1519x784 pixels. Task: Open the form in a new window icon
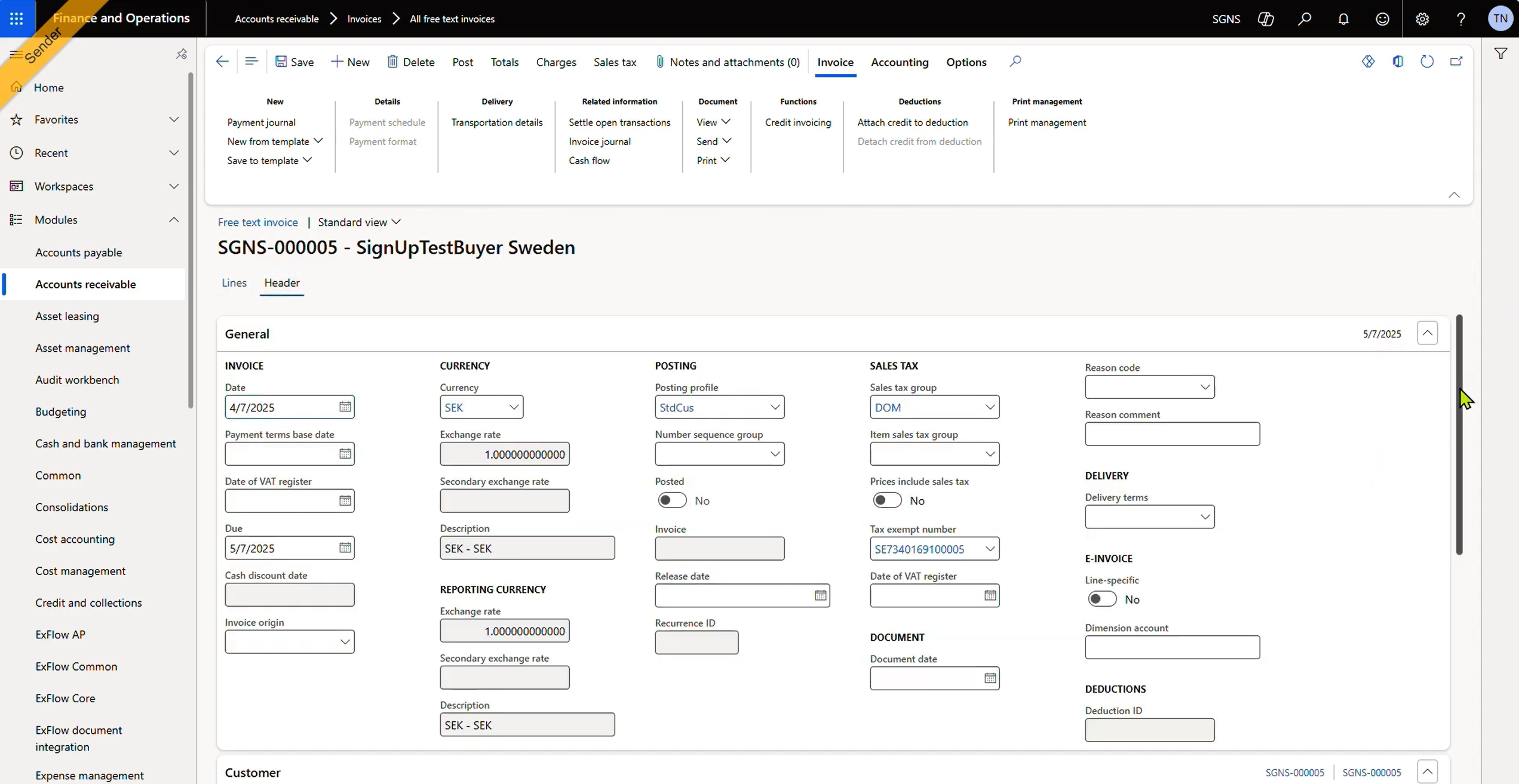(1456, 62)
